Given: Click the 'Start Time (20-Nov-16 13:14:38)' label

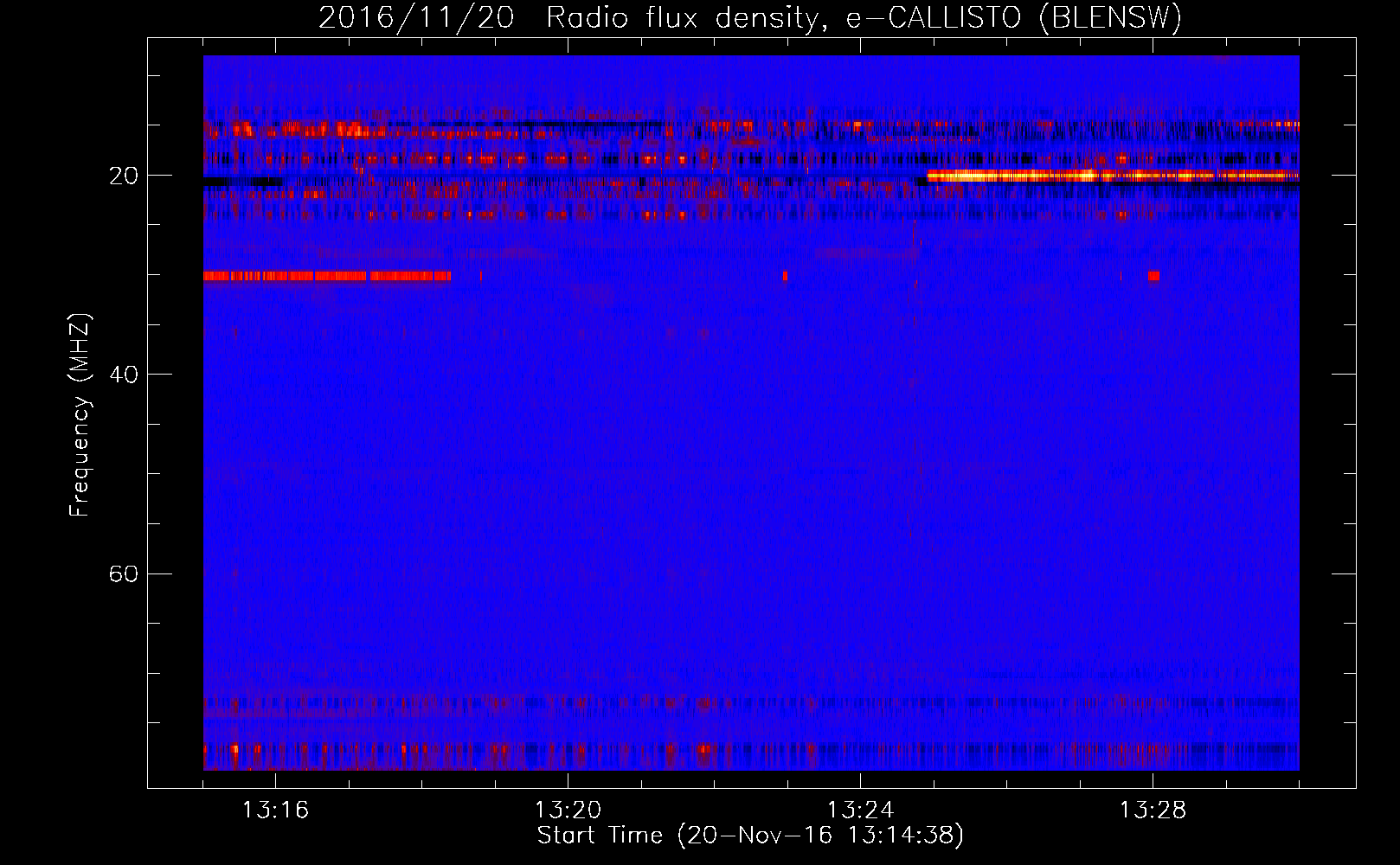Looking at the screenshot, I should point(750,836).
